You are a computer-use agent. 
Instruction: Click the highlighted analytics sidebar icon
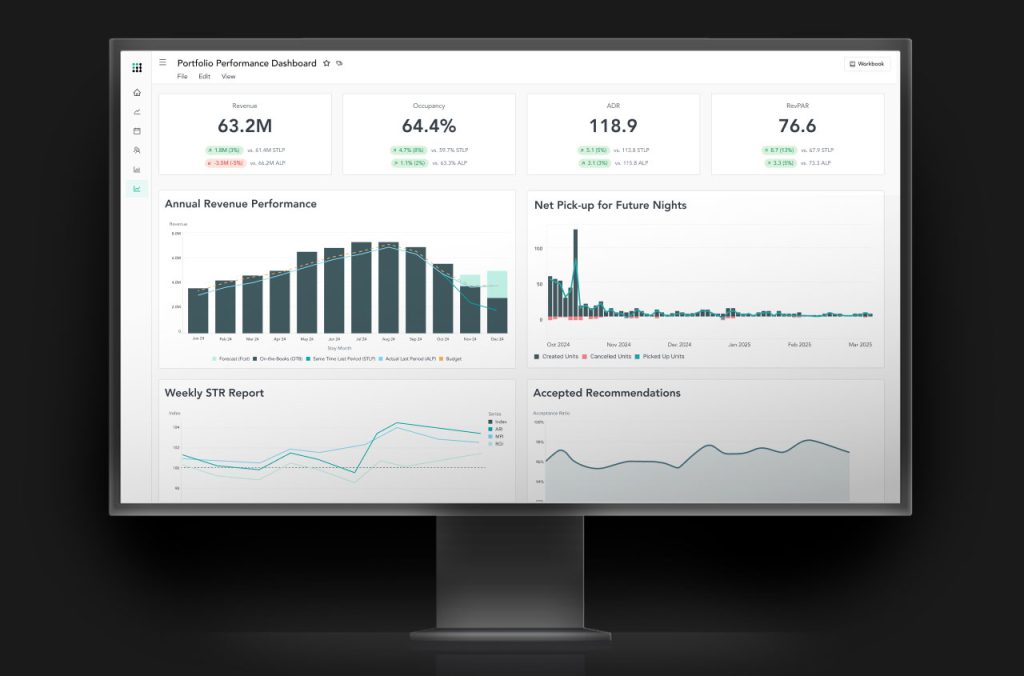point(137,188)
